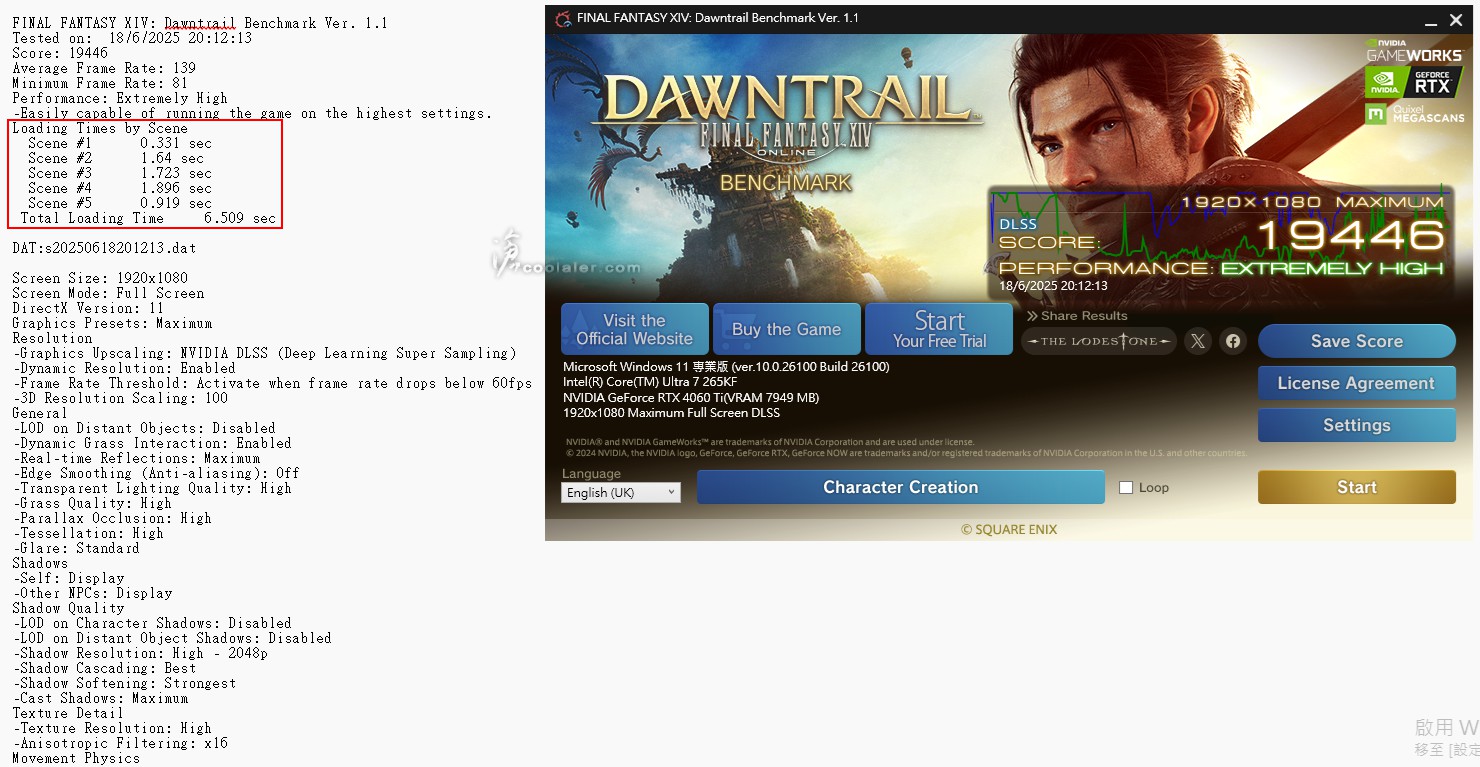Click the 'Total Loading Time 6.509 sec' row
1480x767 pixels.
pos(148,218)
